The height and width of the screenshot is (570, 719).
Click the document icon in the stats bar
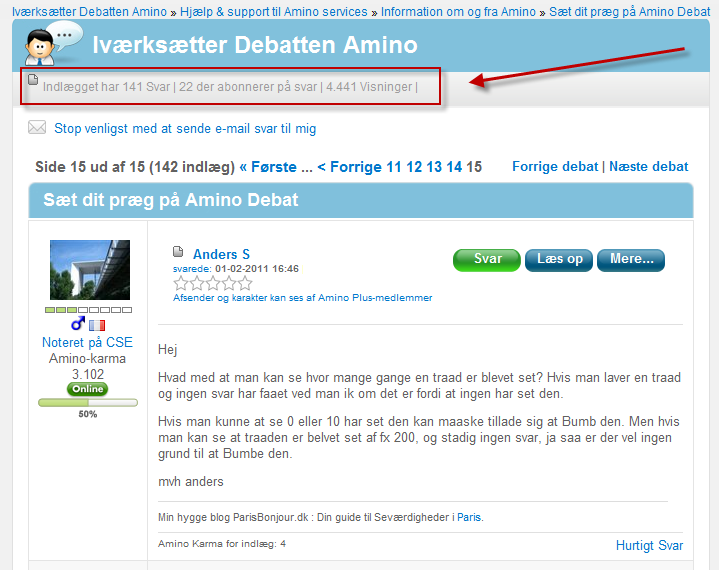(x=32, y=80)
